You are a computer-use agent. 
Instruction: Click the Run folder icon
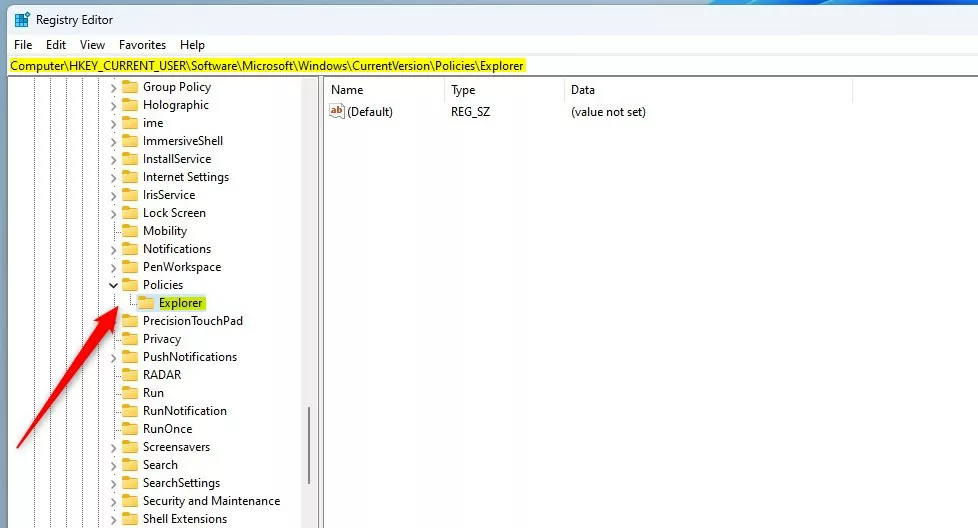click(130, 393)
